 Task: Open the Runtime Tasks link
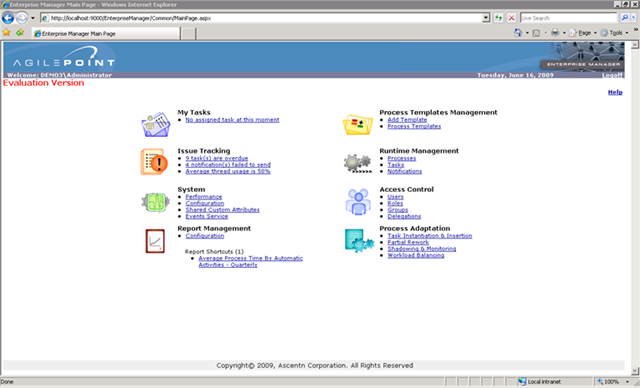396,164
